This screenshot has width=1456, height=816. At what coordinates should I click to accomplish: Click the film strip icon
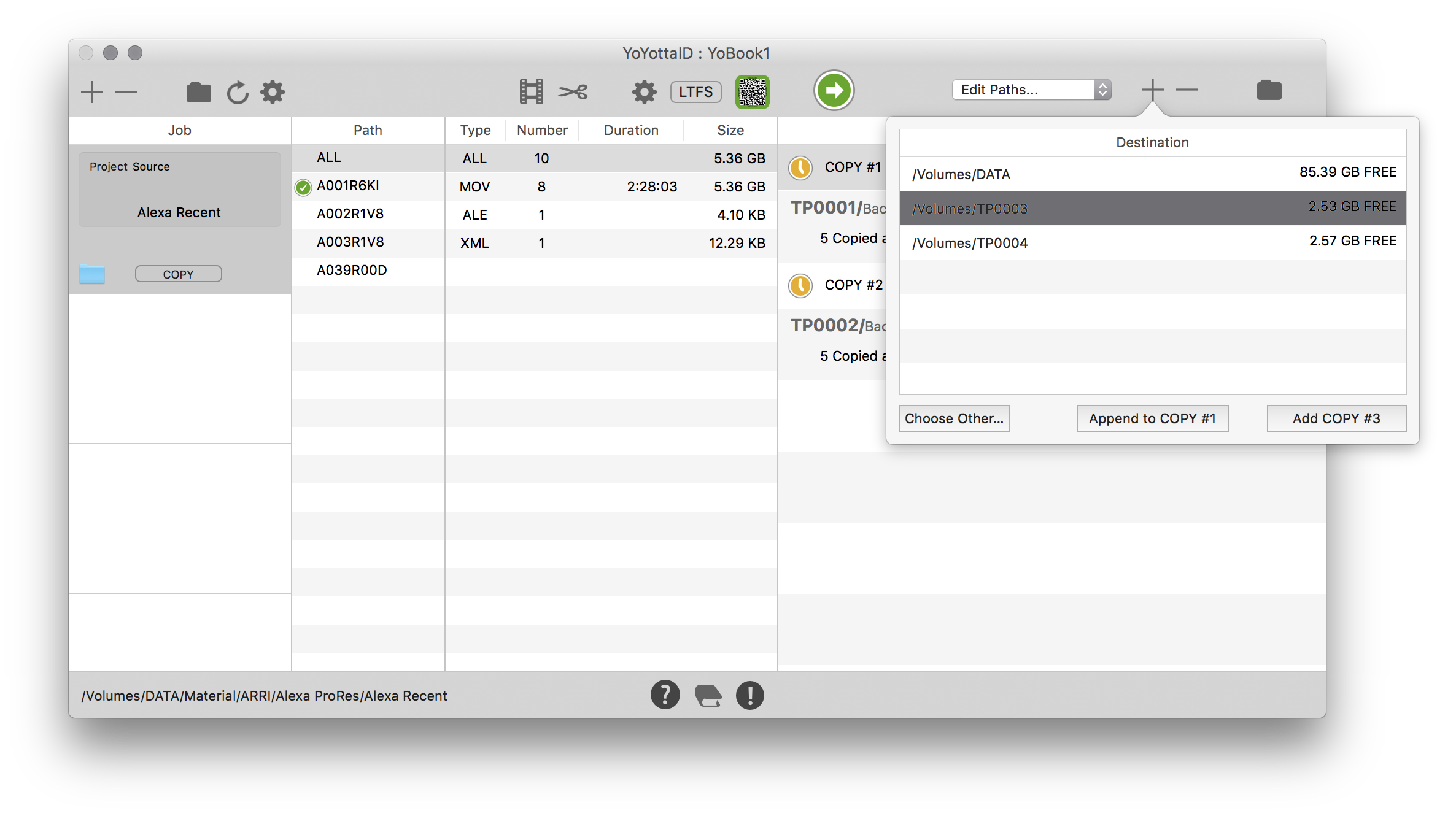click(x=531, y=91)
